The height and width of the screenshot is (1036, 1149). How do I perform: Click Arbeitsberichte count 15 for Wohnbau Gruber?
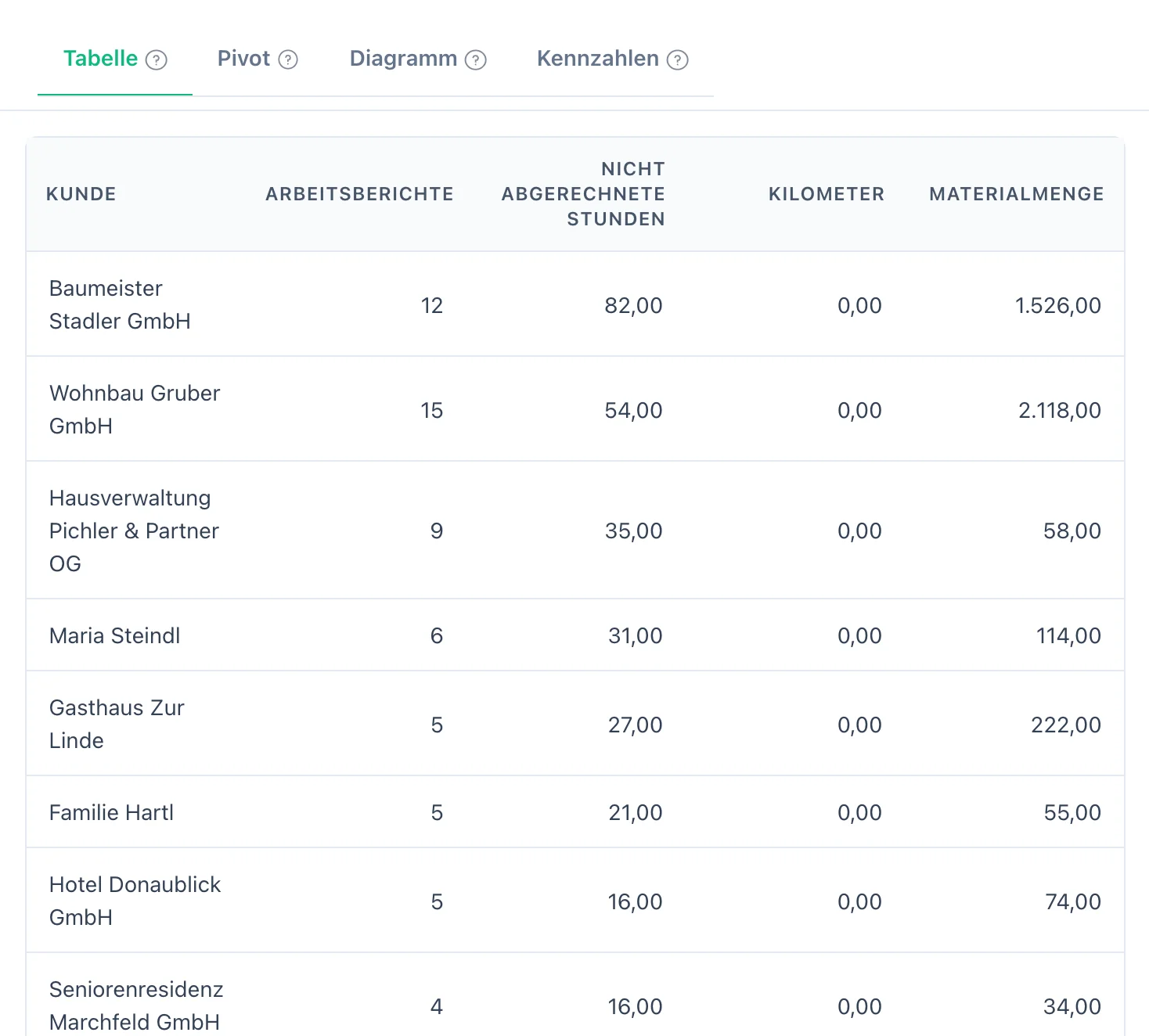pyautogui.click(x=431, y=410)
